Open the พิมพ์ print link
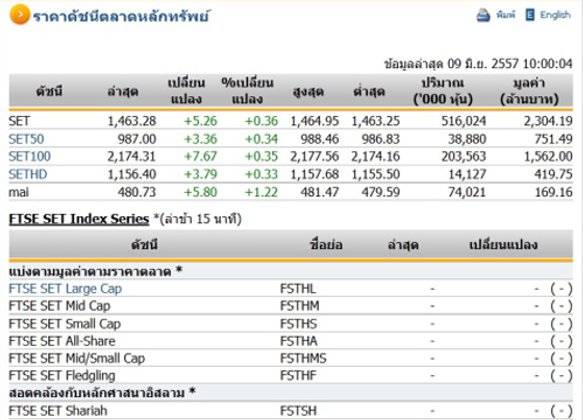 pyautogui.click(x=505, y=15)
